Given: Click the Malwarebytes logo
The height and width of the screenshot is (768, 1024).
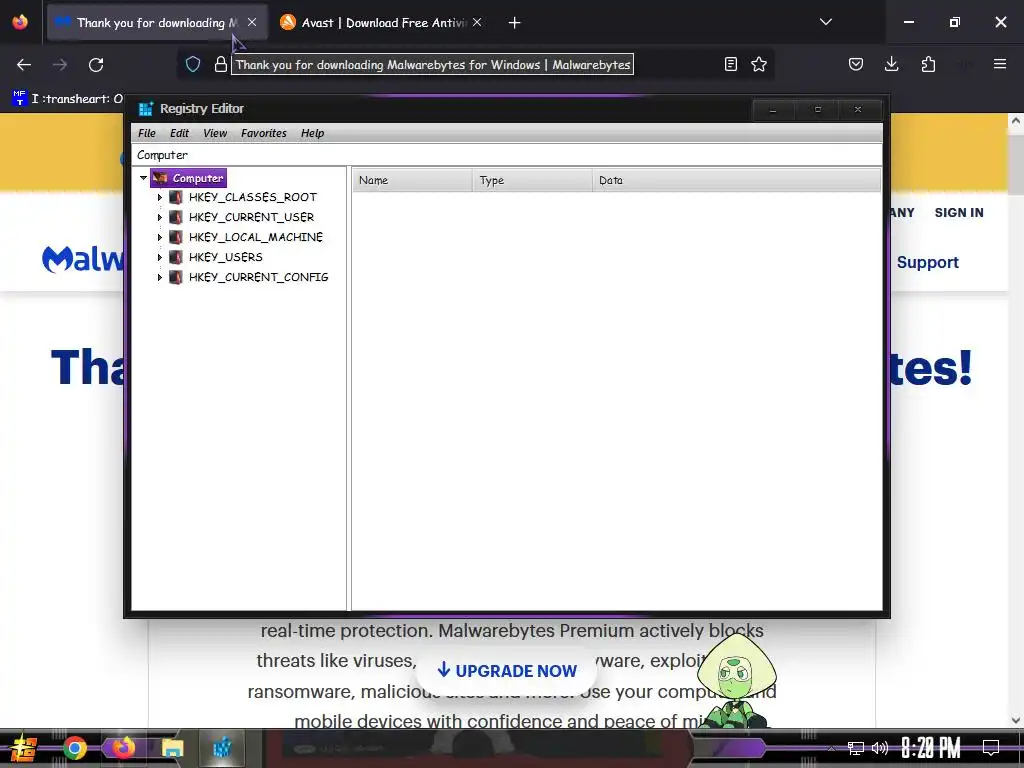Looking at the screenshot, I should click(82, 259).
